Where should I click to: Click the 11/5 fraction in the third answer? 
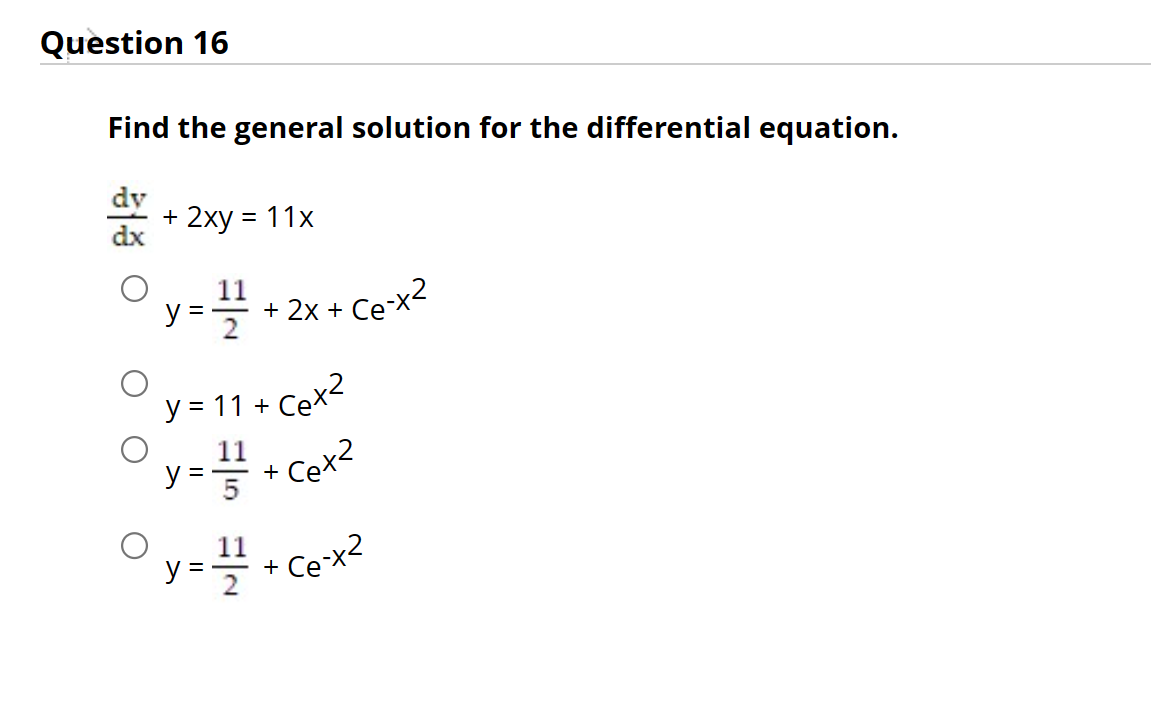(230, 471)
